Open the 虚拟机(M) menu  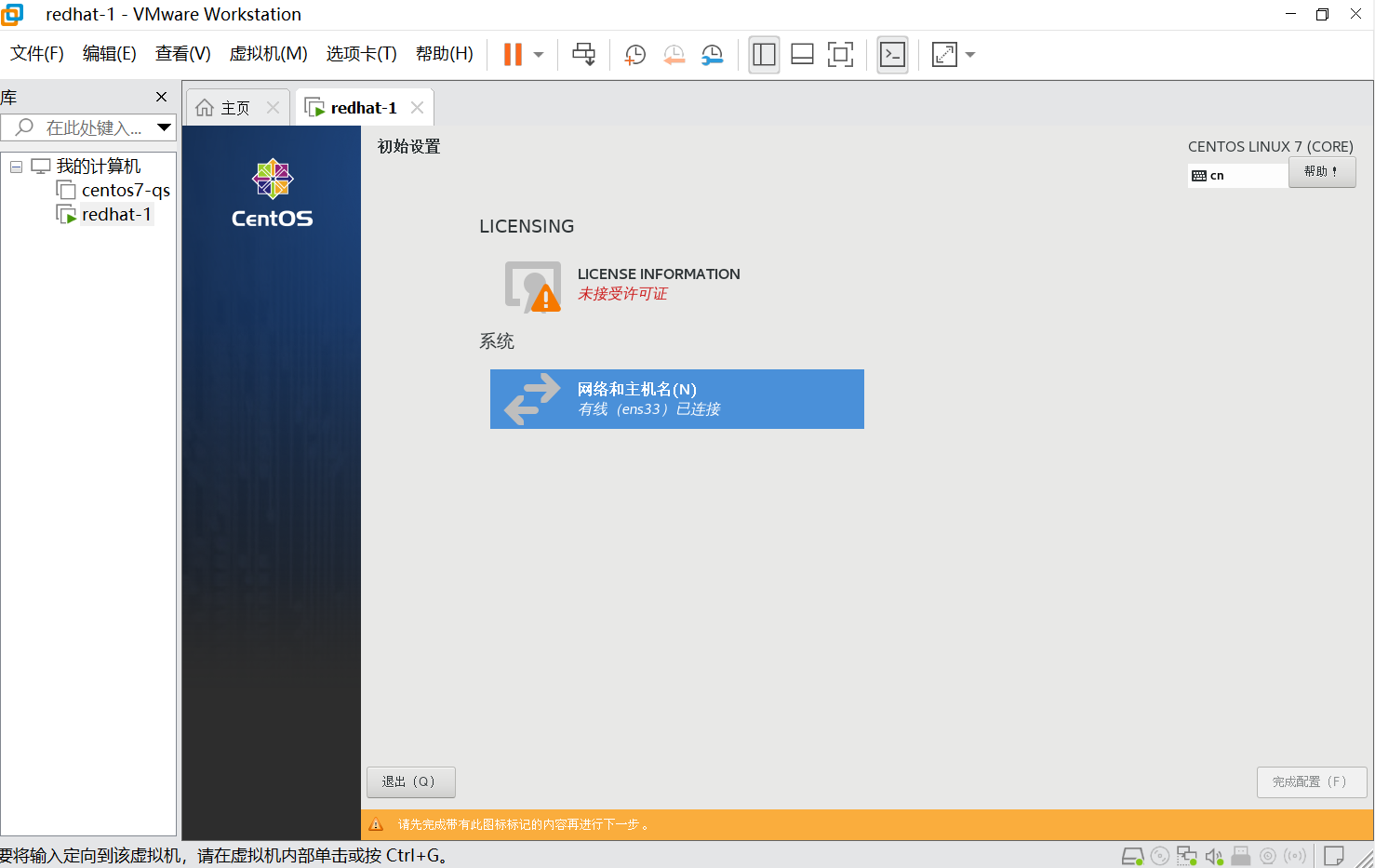pos(269,54)
